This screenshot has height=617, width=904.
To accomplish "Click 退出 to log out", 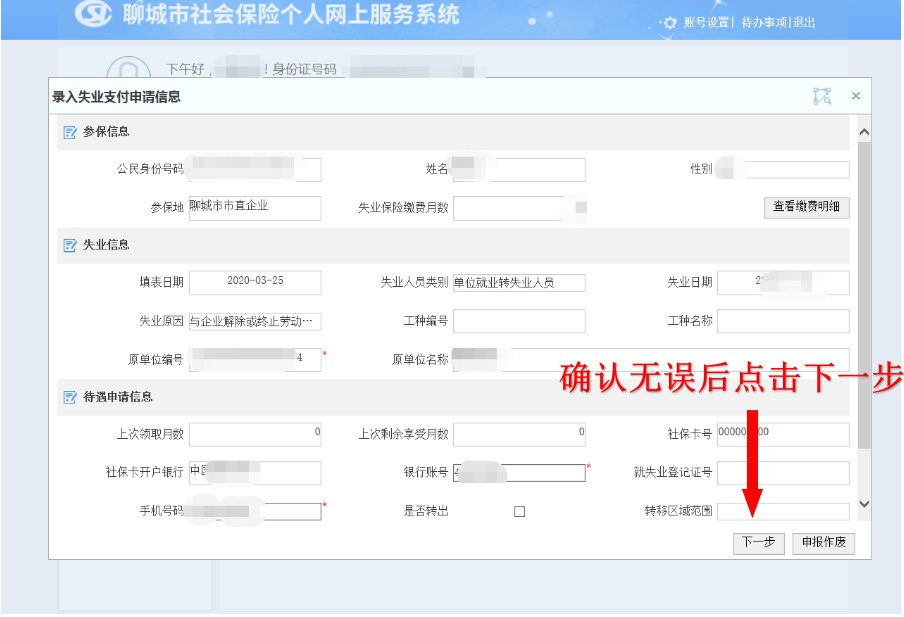I will 804,22.
